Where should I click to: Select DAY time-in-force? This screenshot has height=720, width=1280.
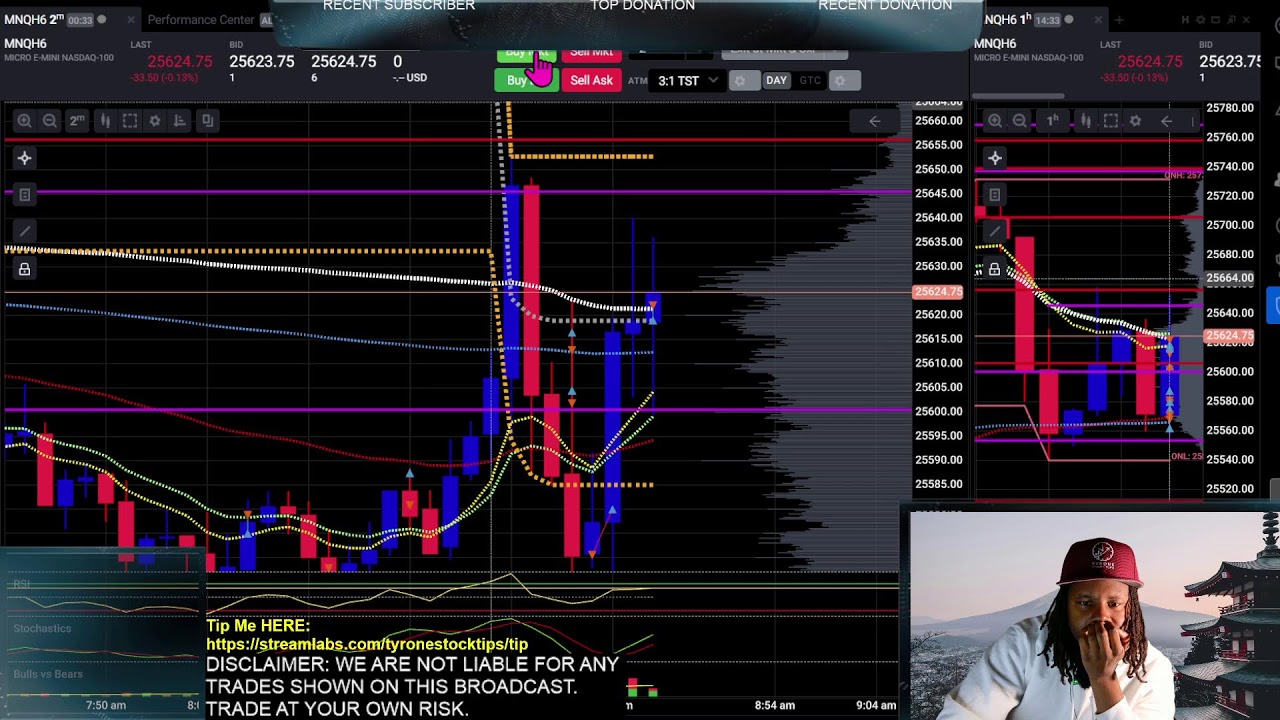pos(776,80)
